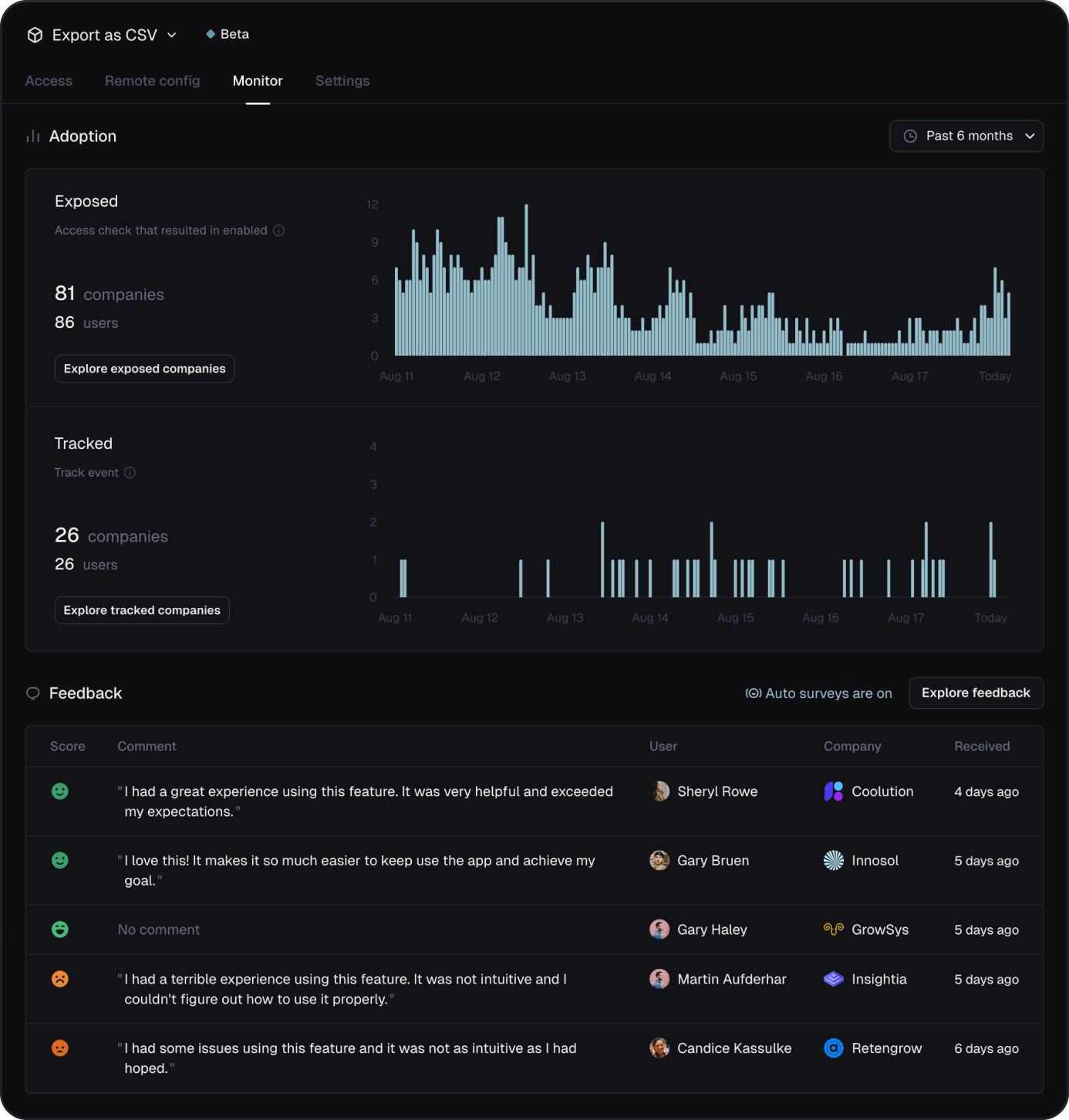Click the Received column header
Image resolution: width=1069 pixels, height=1120 pixels.
pyautogui.click(x=982, y=746)
